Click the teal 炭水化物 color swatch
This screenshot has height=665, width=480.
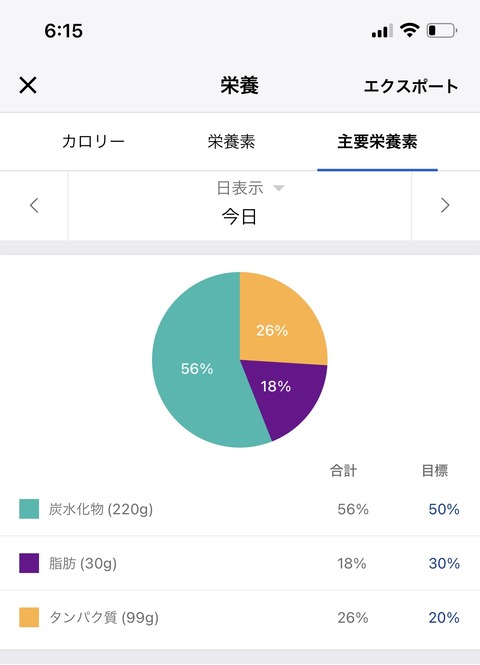tap(29, 509)
